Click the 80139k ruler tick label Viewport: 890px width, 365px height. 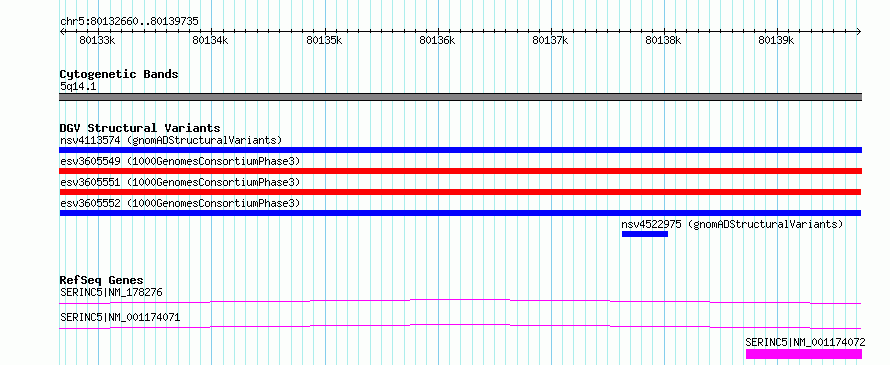tap(776, 41)
